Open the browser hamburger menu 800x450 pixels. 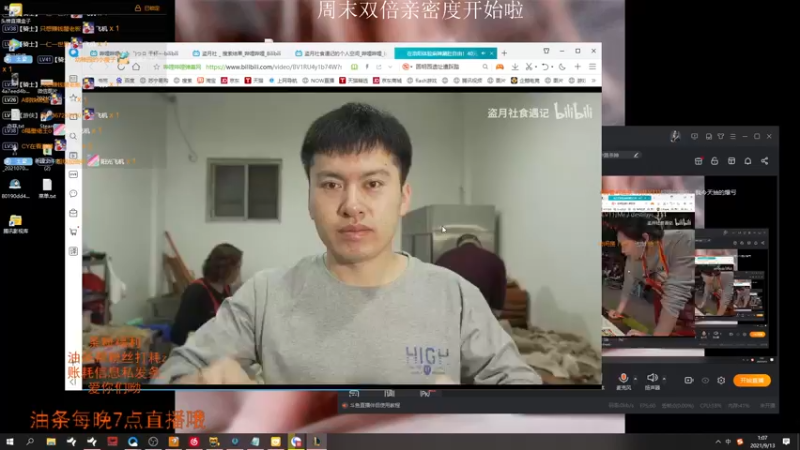pos(592,67)
